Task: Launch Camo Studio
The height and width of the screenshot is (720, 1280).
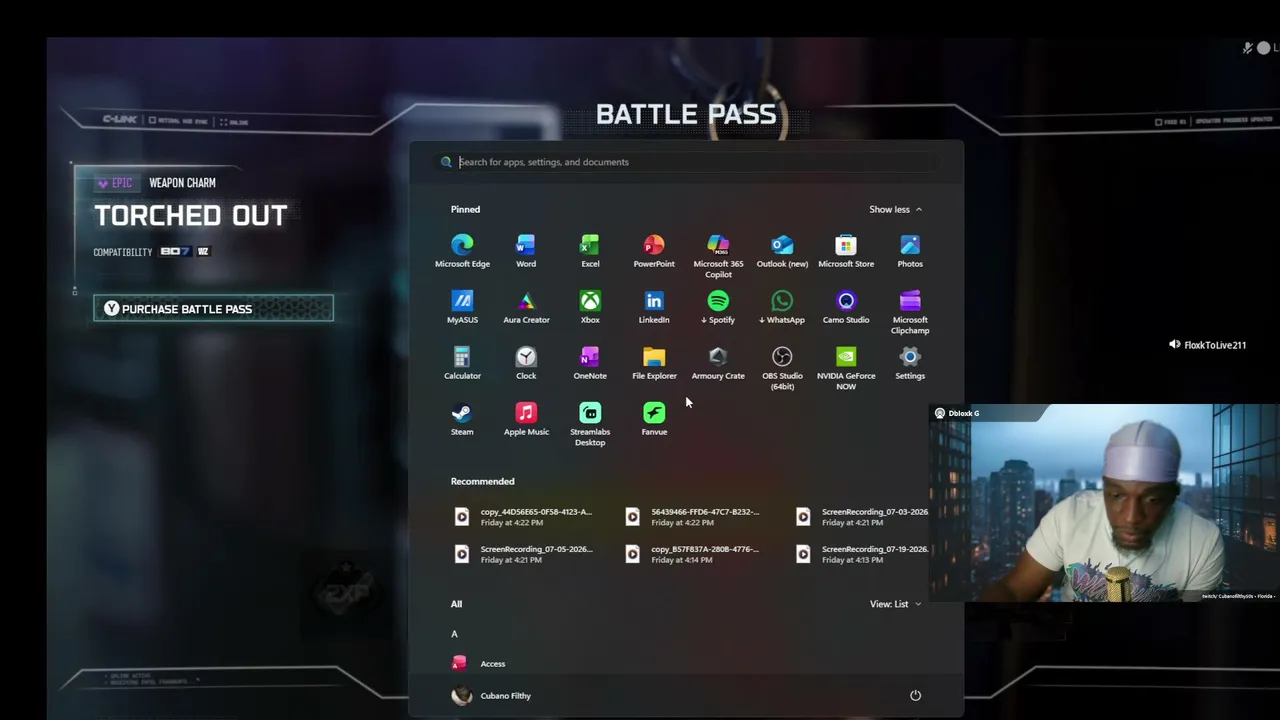Action: (x=846, y=307)
